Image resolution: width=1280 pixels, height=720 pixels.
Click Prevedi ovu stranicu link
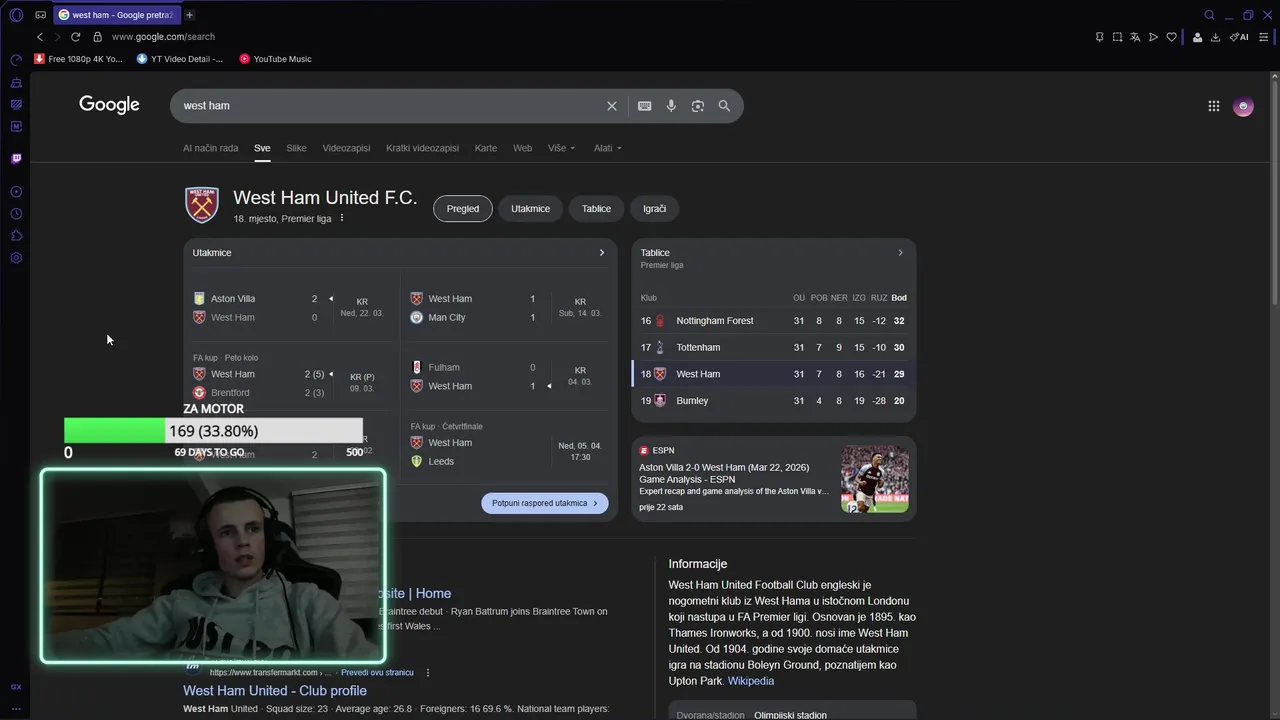(x=377, y=673)
